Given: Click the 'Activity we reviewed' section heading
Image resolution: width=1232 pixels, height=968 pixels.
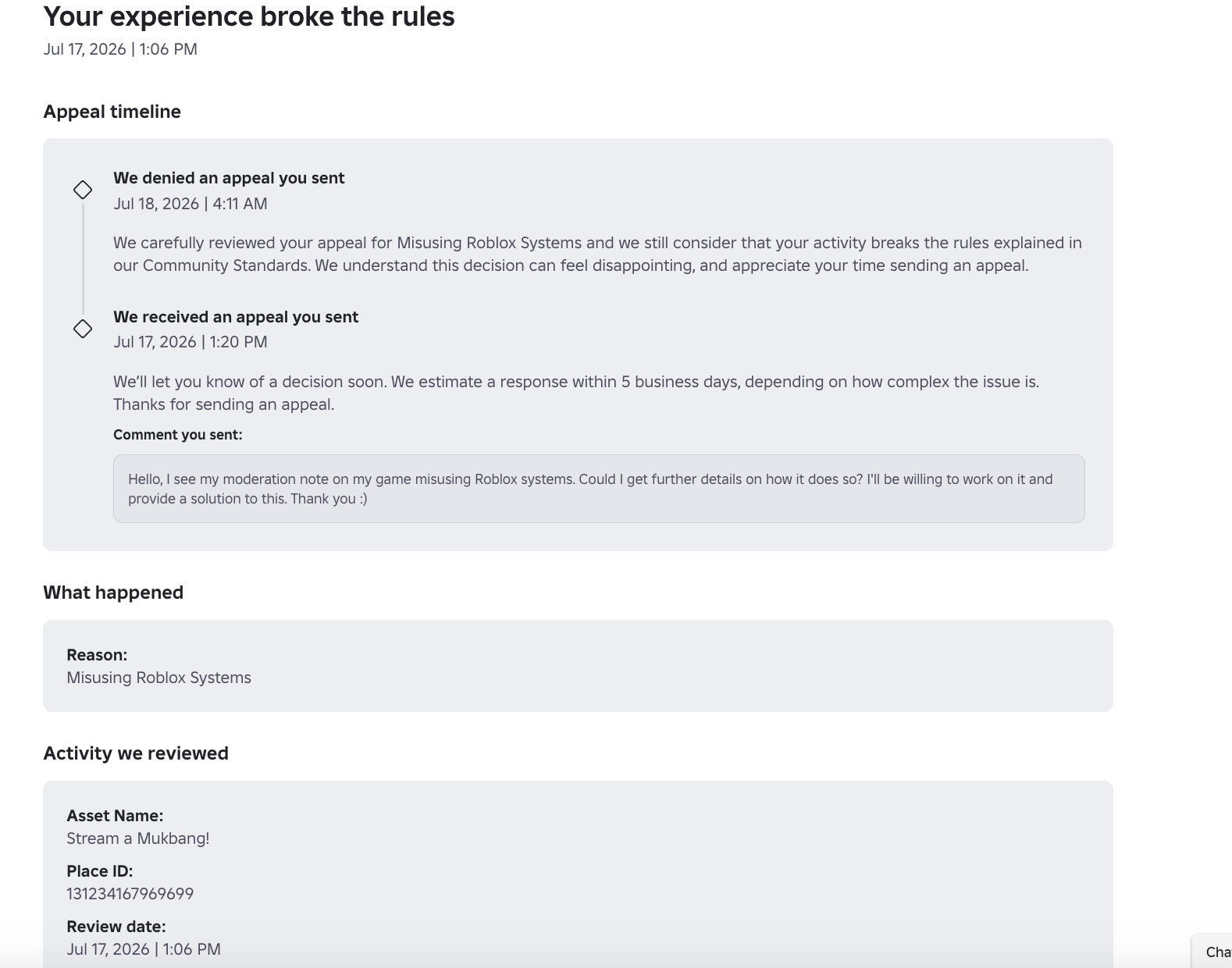Looking at the screenshot, I should coord(136,753).
